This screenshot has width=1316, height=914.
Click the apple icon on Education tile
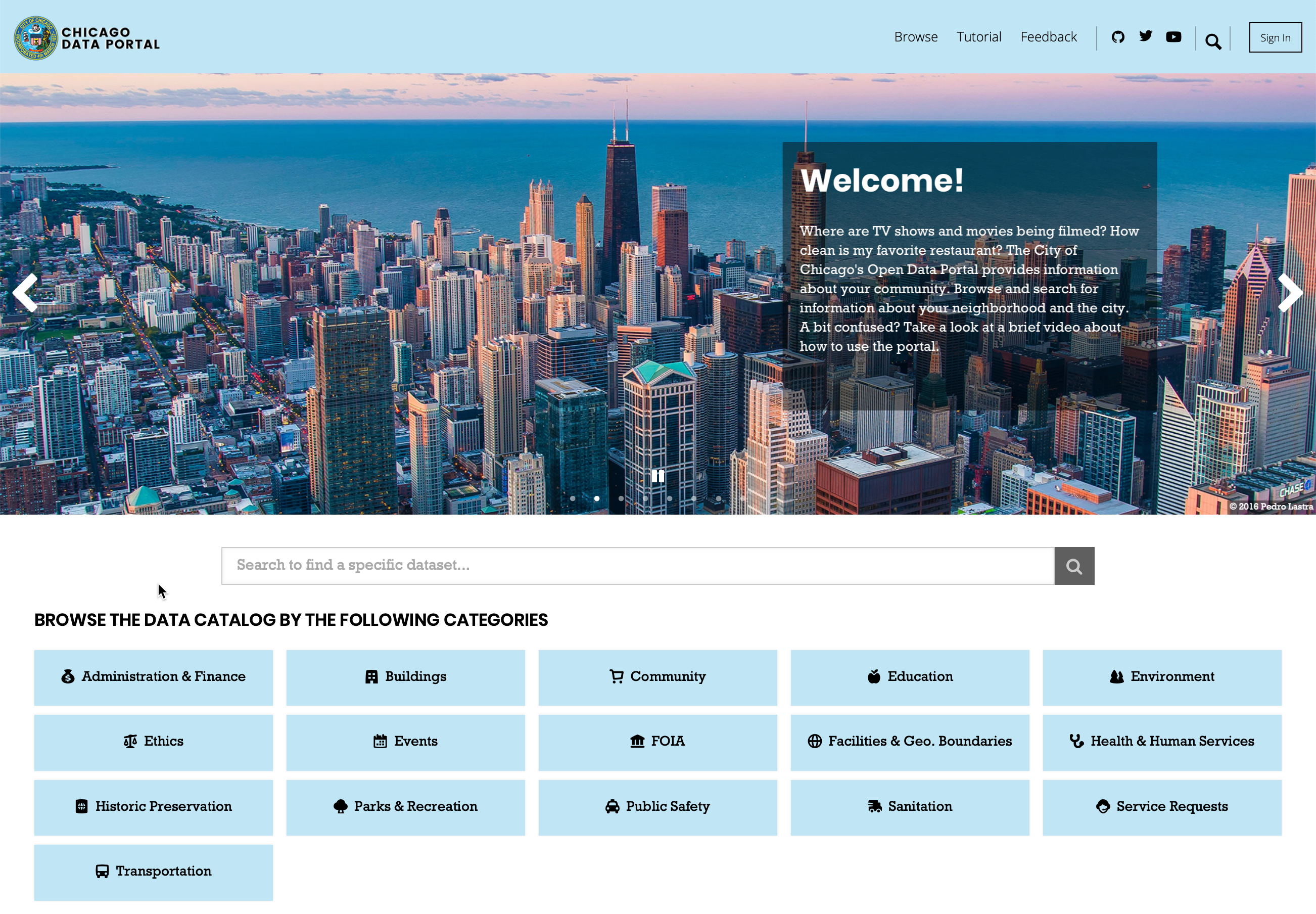873,676
